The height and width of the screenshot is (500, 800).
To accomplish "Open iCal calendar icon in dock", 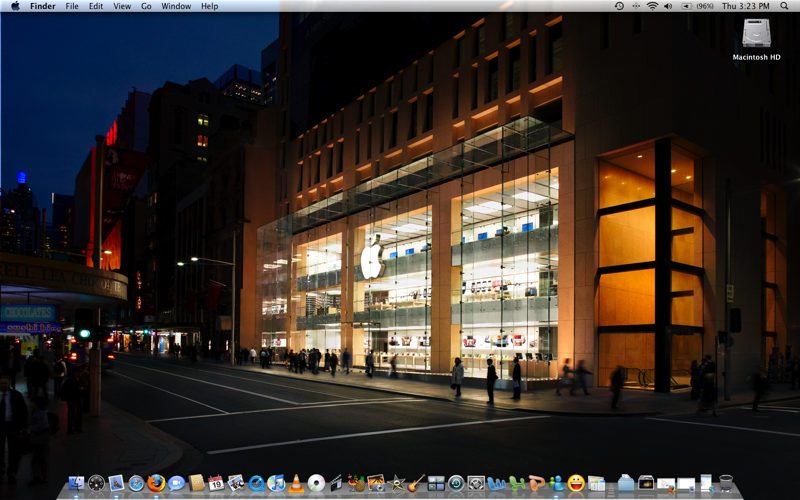I will 216,483.
